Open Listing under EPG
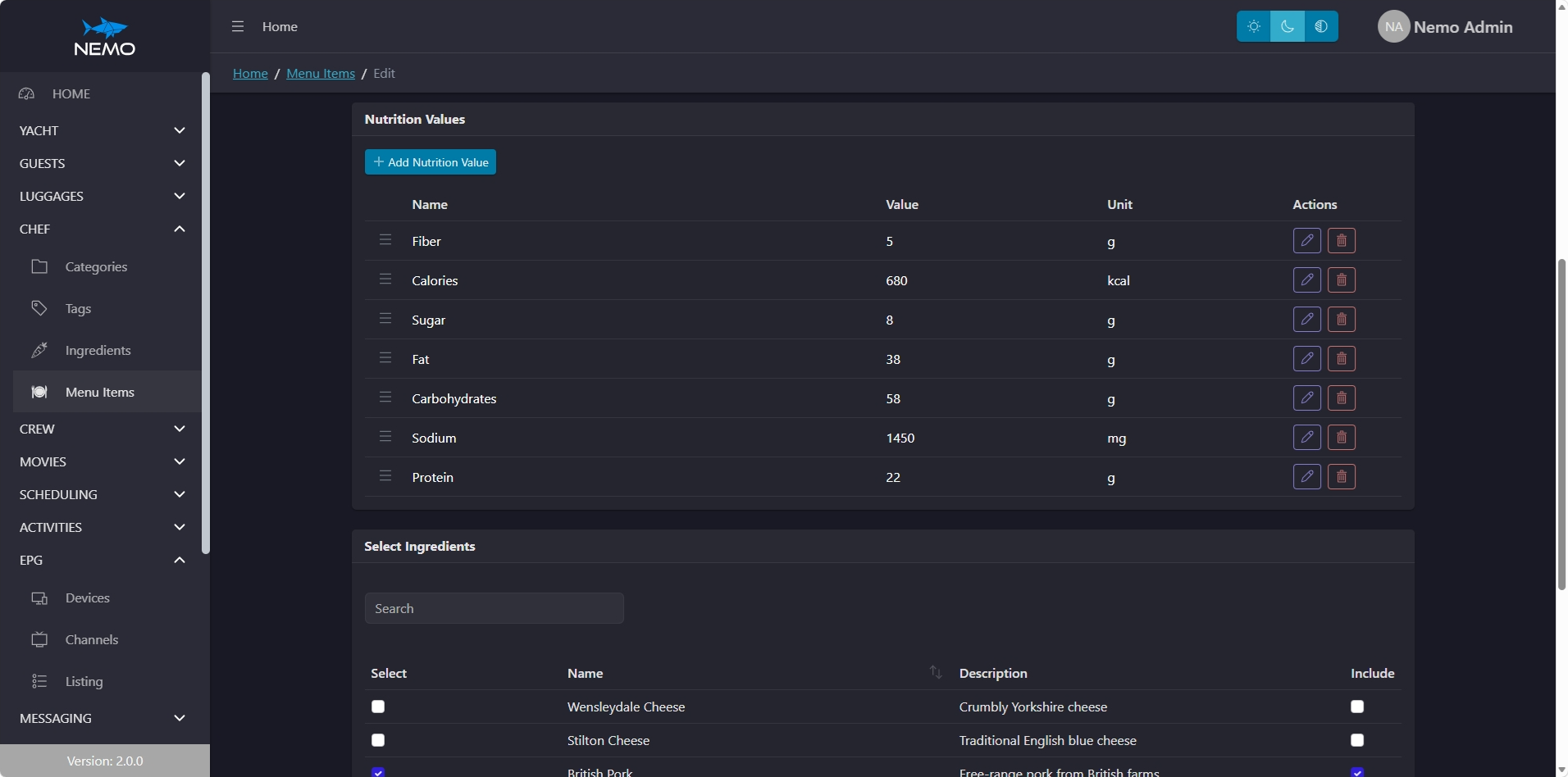Viewport: 1568px width, 777px height. [107, 681]
